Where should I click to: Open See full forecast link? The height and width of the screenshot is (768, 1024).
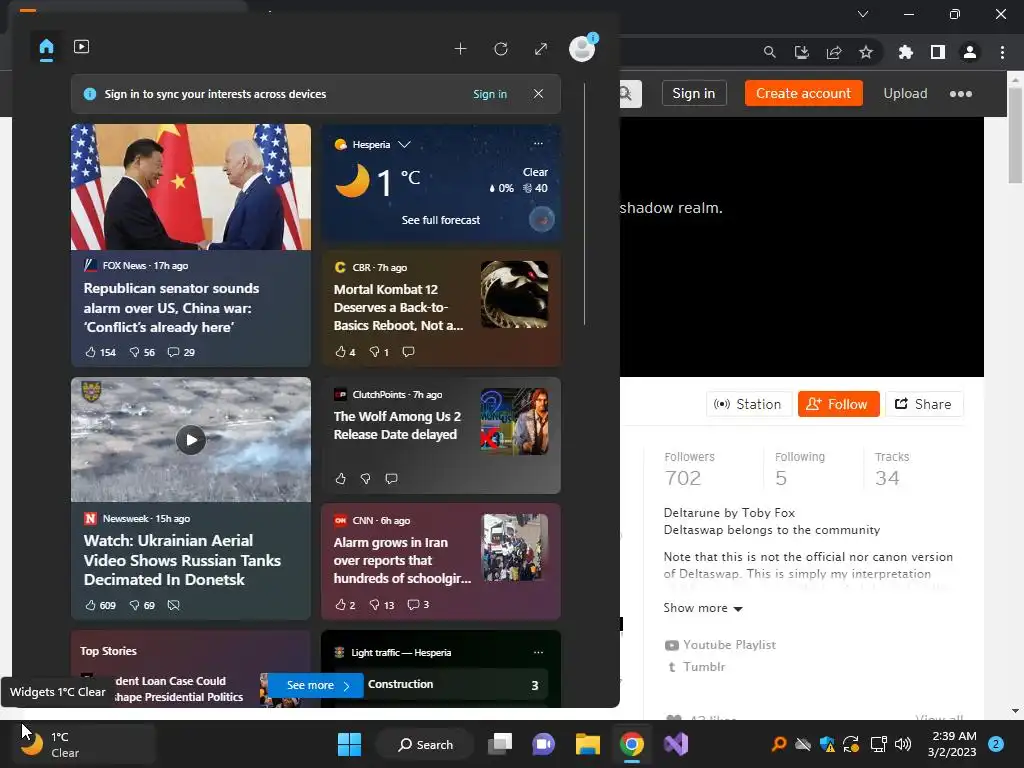coord(441,220)
